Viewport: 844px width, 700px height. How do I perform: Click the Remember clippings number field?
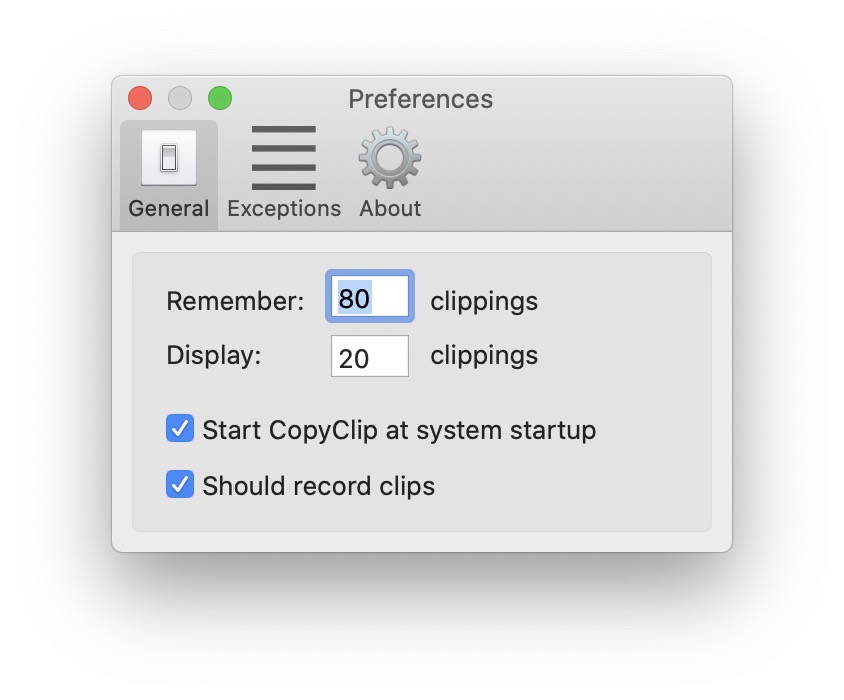coord(370,297)
